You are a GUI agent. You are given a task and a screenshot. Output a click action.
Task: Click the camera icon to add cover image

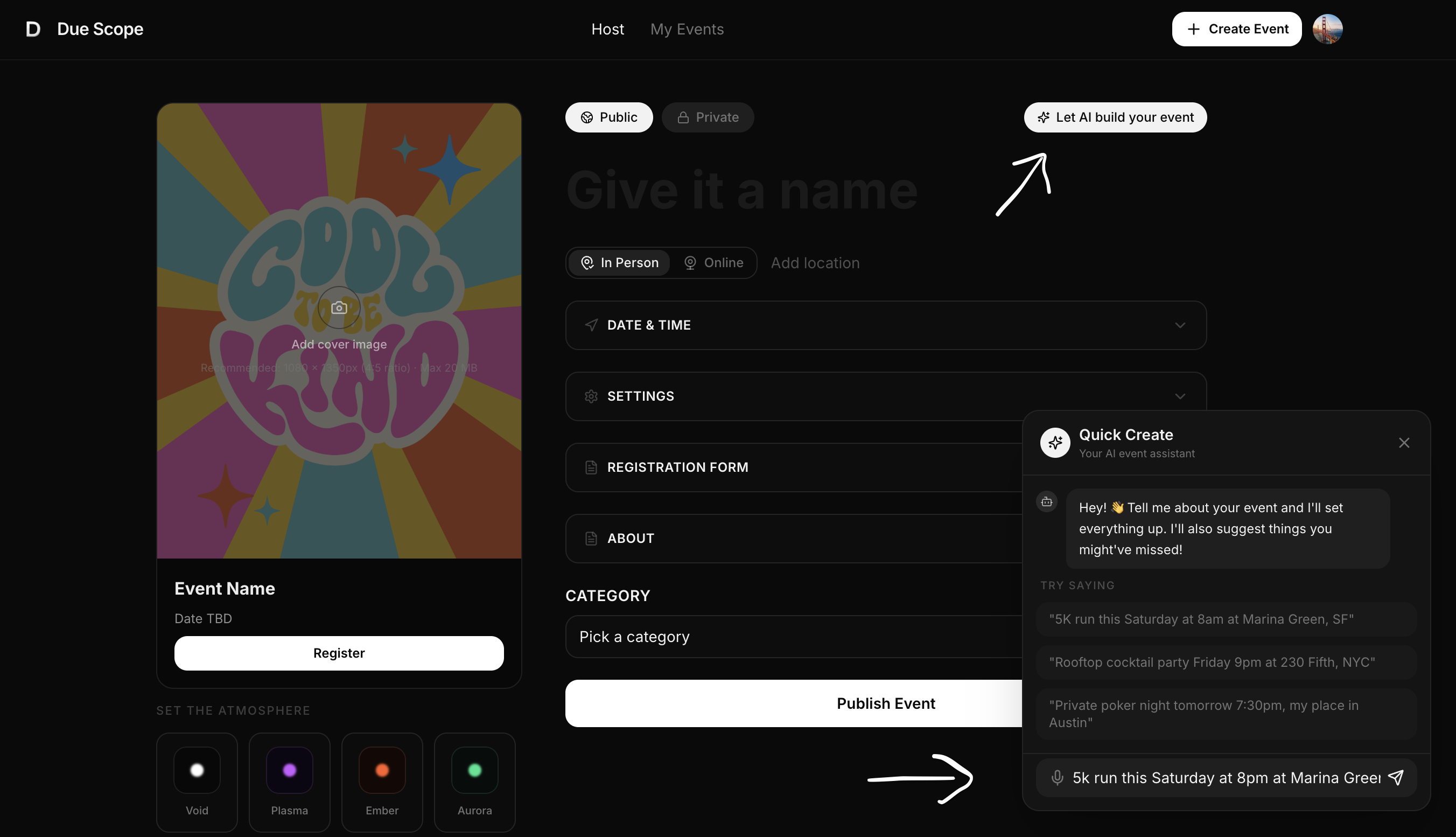[x=339, y=308]
